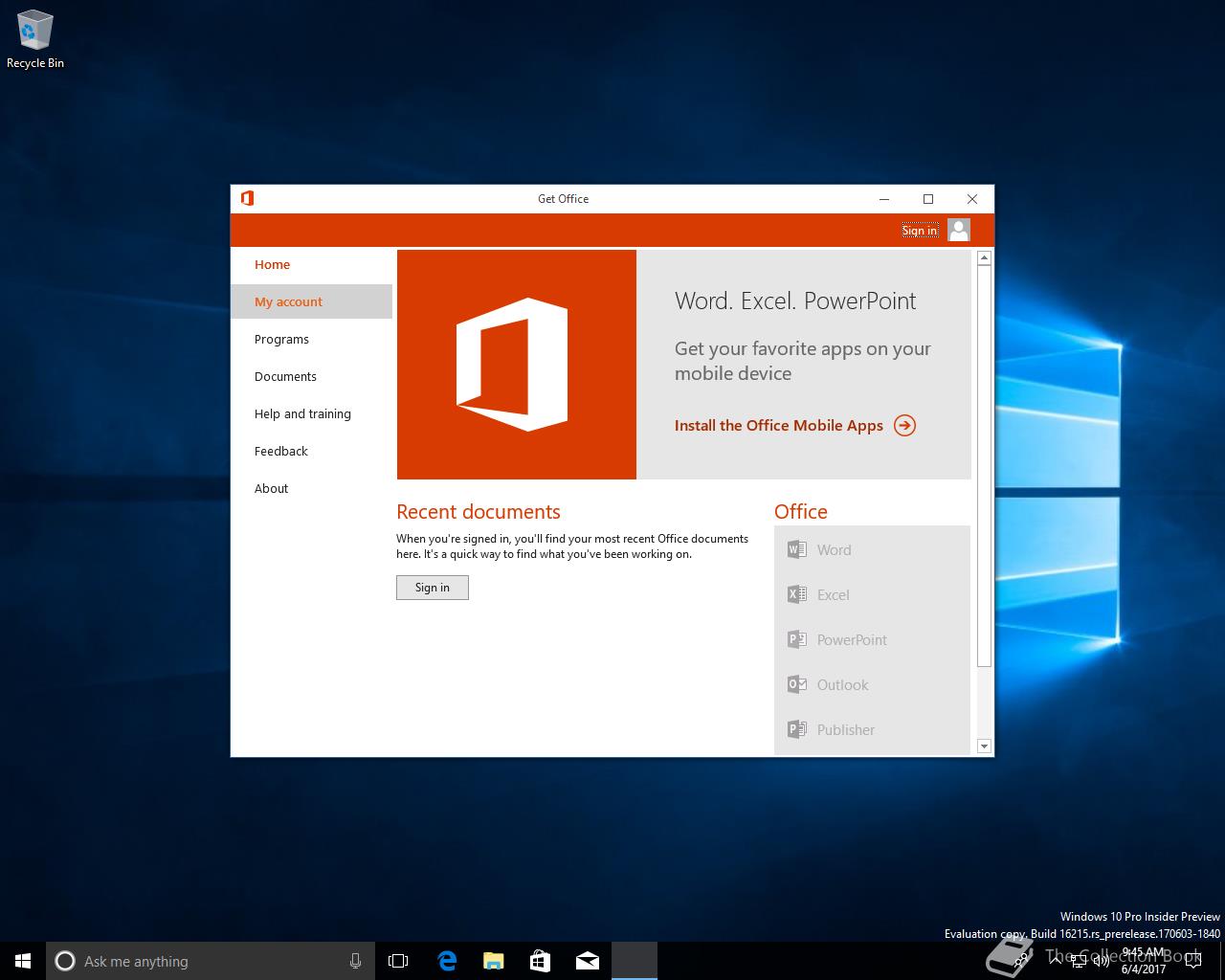The width and height of the screenshot is (1225, 980).
Task: Click the Word. Excel. PowerPoint headline
Action: [x=795, y=301]
